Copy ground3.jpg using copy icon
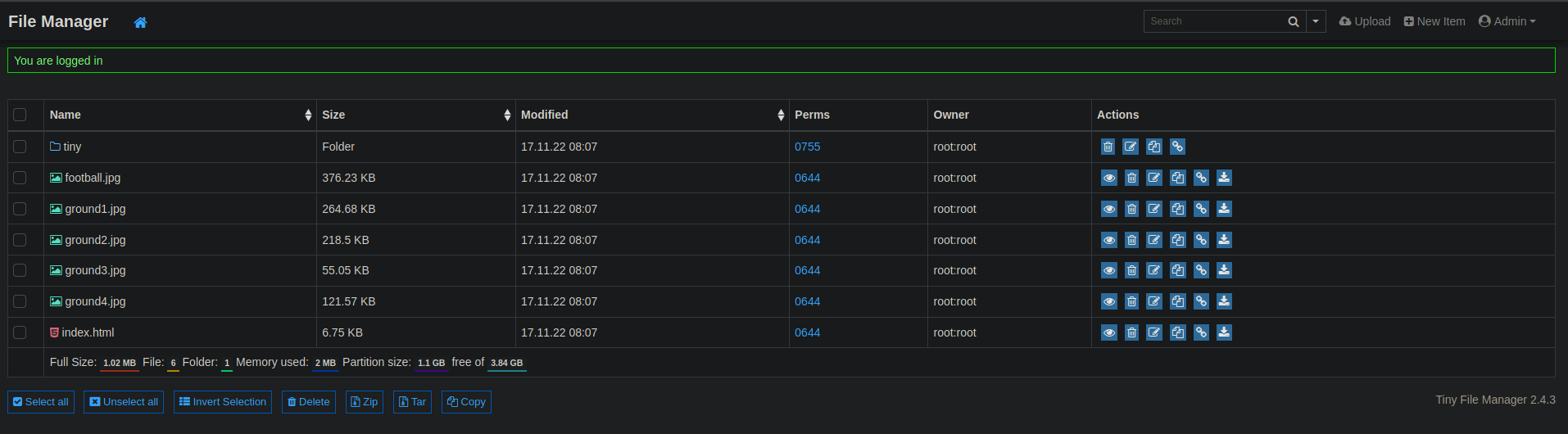This screenshot has width=1568, height=434. (1178, 270)
